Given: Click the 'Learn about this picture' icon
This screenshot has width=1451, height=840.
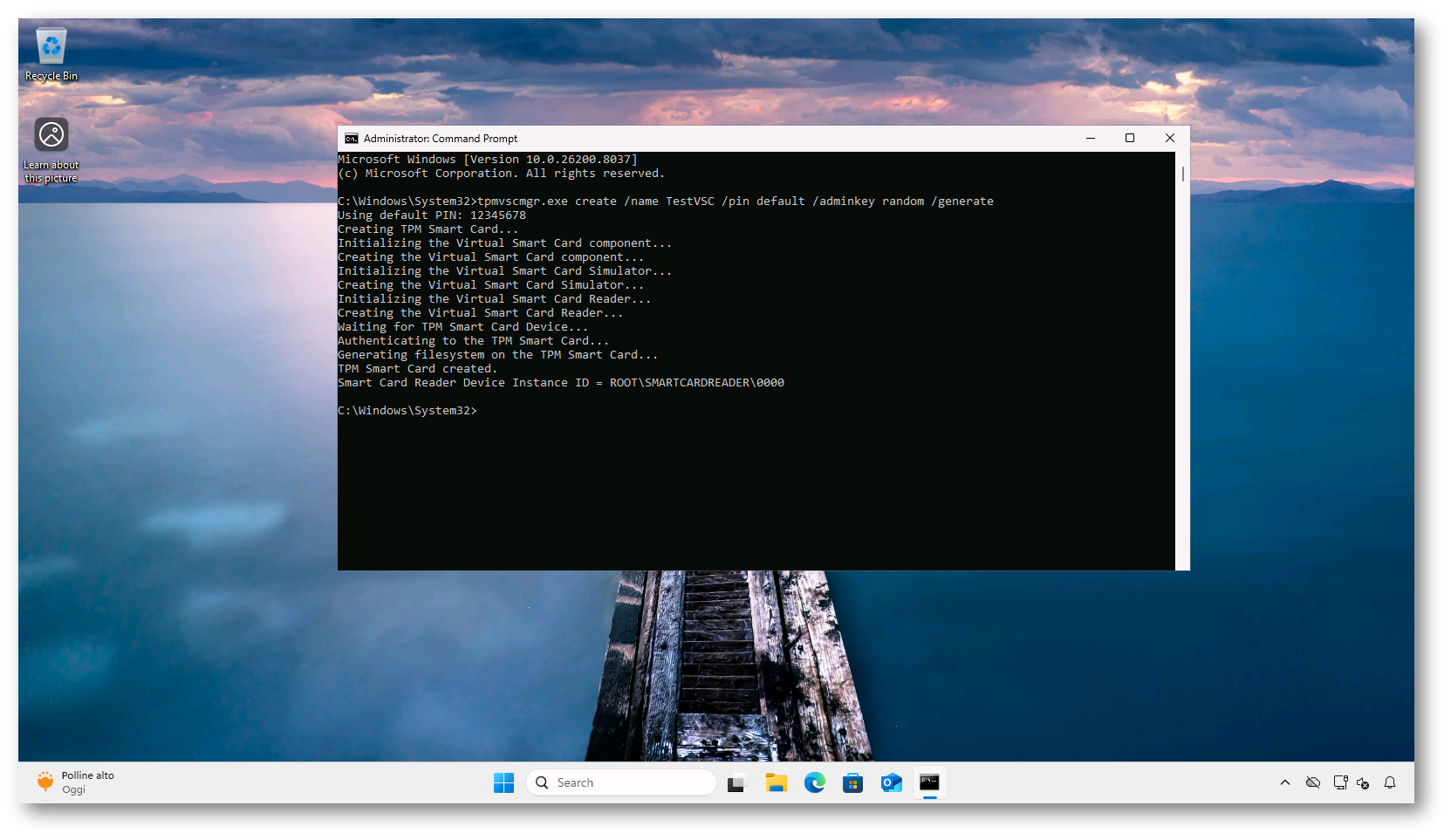Looking at the screenshot, I should 51,148.
